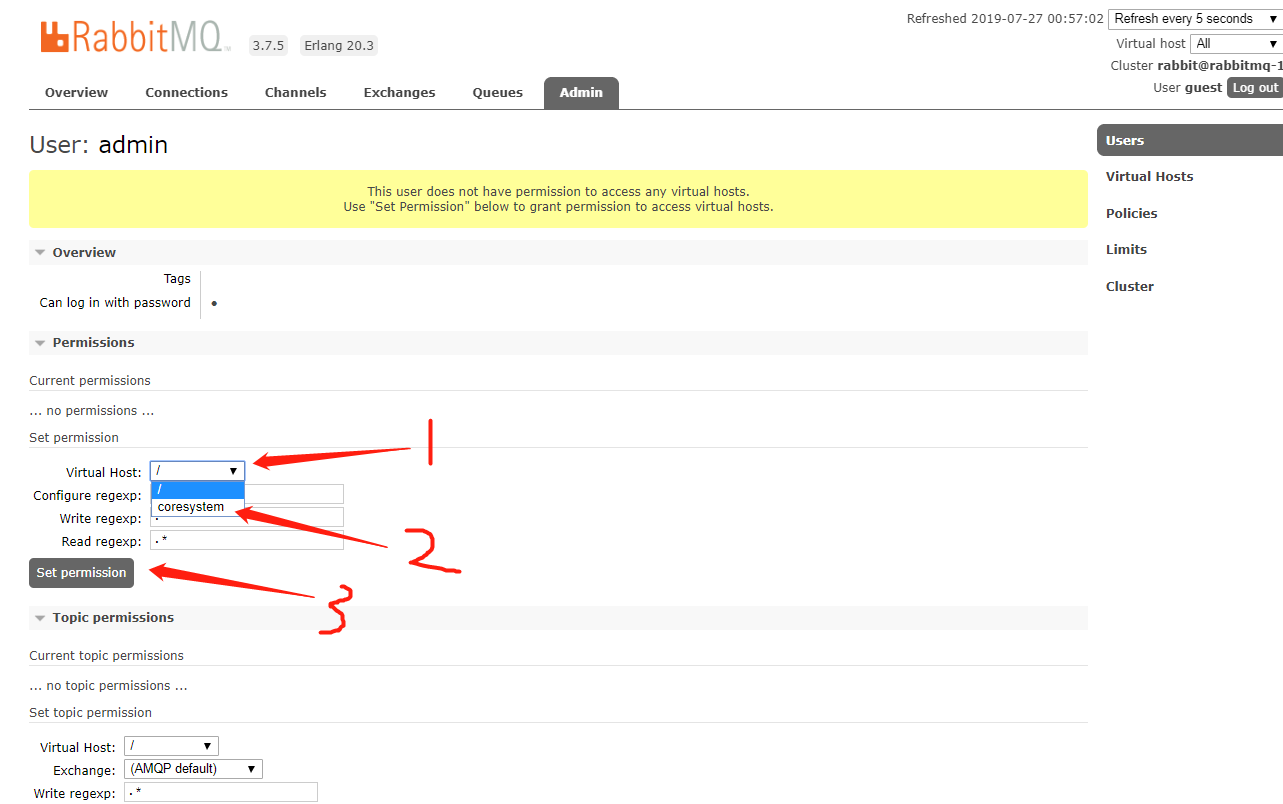This screenshot has width=1283, height=804.
Task: Open the topic permission Virtual Host dropdown
Action: (171, 746)
